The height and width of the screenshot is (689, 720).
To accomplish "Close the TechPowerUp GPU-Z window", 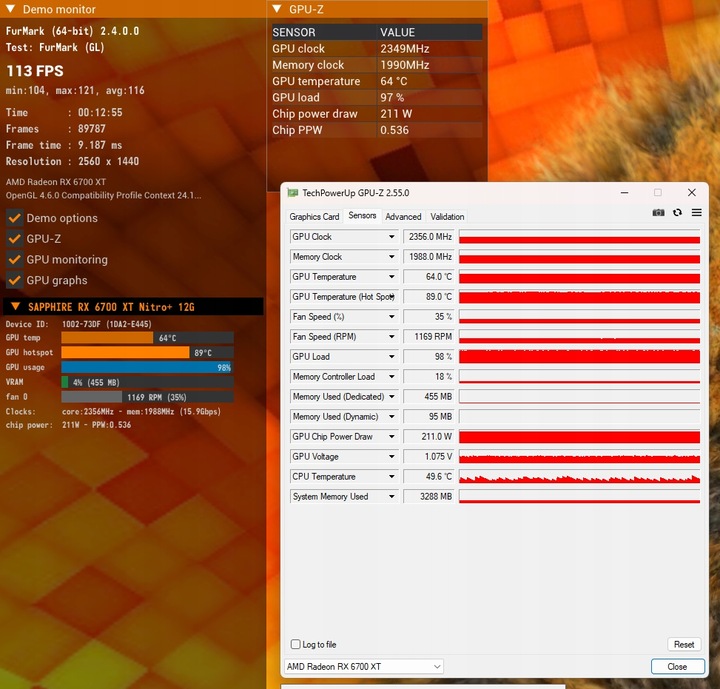I will click(x=692, y=193).
